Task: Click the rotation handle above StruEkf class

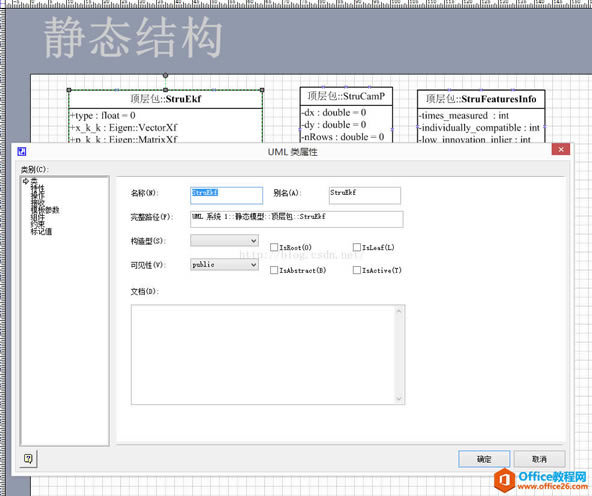Action: 165,75
